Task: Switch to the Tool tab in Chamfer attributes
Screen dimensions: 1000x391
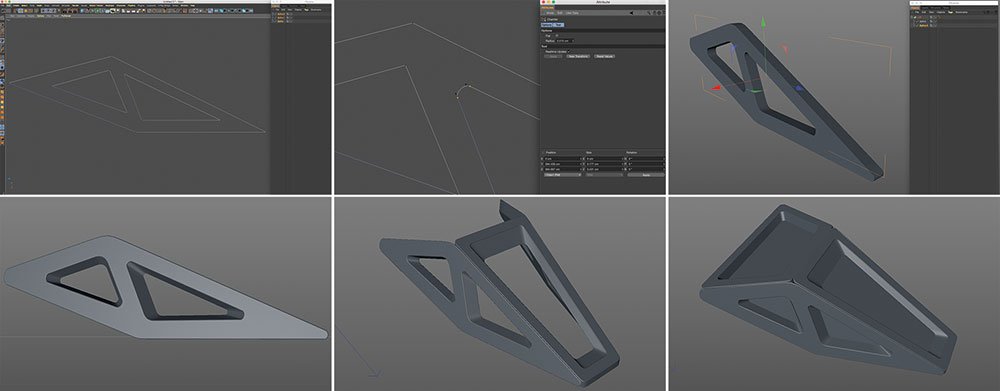Action: pyautogui.click(x=558, y=25)
